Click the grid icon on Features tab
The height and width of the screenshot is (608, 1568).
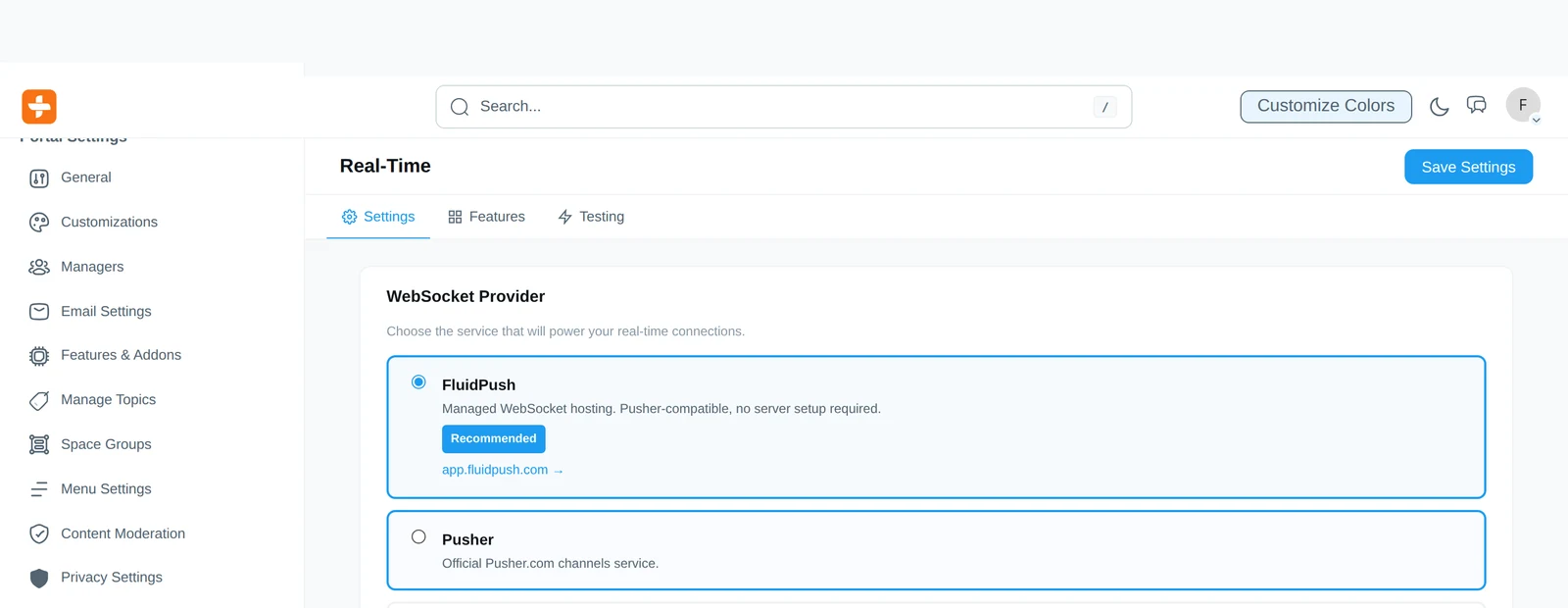[455, 217]
